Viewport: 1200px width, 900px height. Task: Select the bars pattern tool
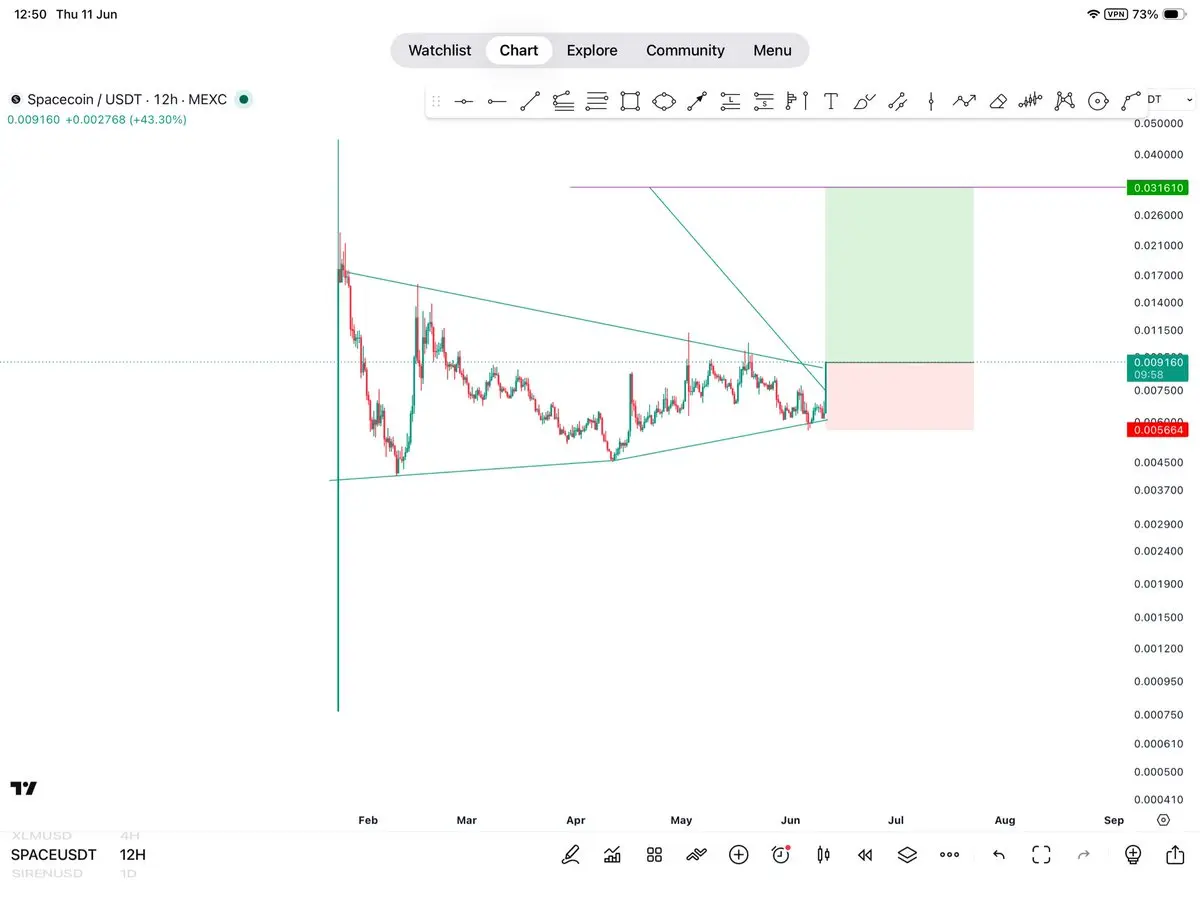click(x=1030, y=101)
